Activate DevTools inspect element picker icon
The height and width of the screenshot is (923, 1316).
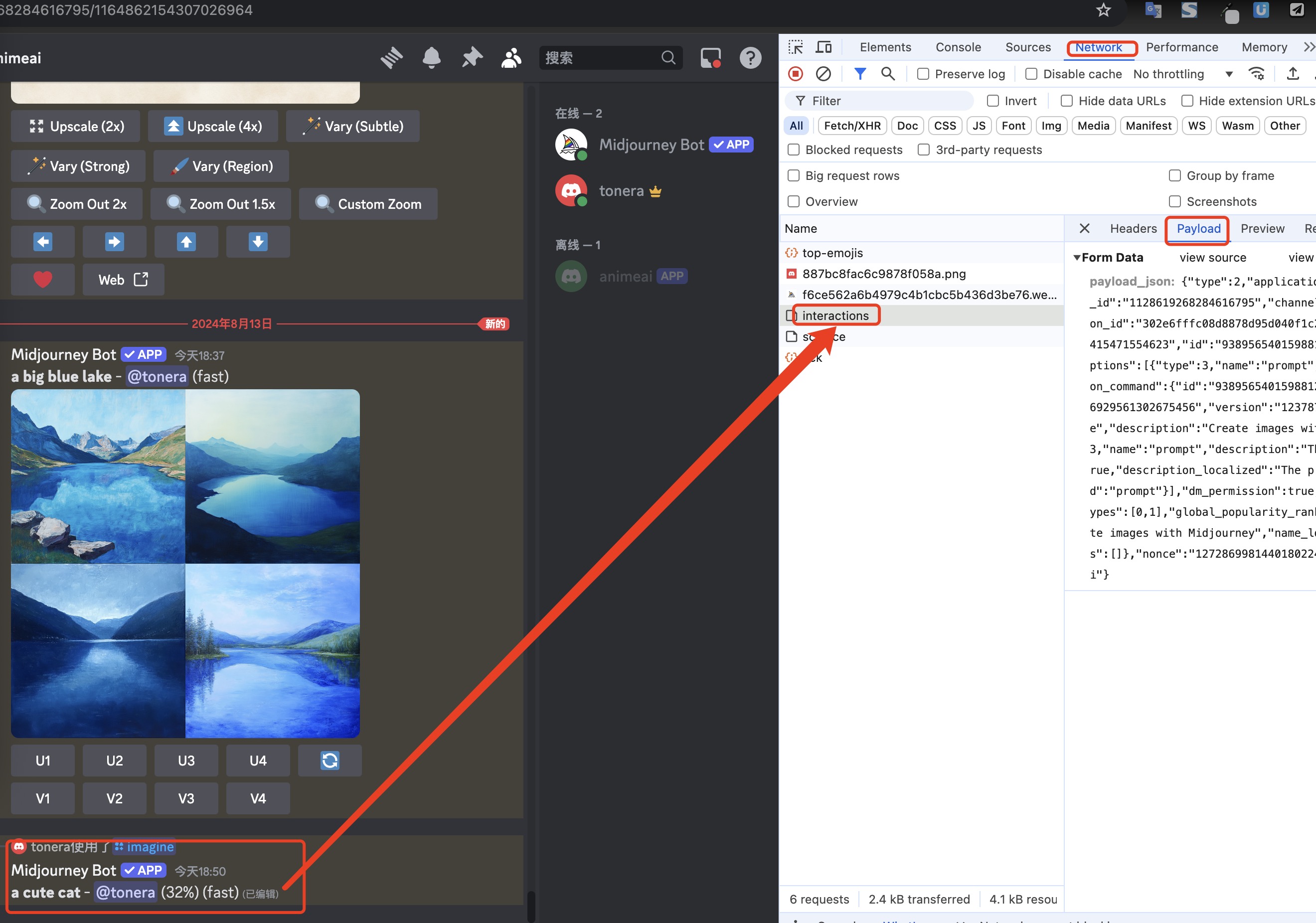coord(796,47)
